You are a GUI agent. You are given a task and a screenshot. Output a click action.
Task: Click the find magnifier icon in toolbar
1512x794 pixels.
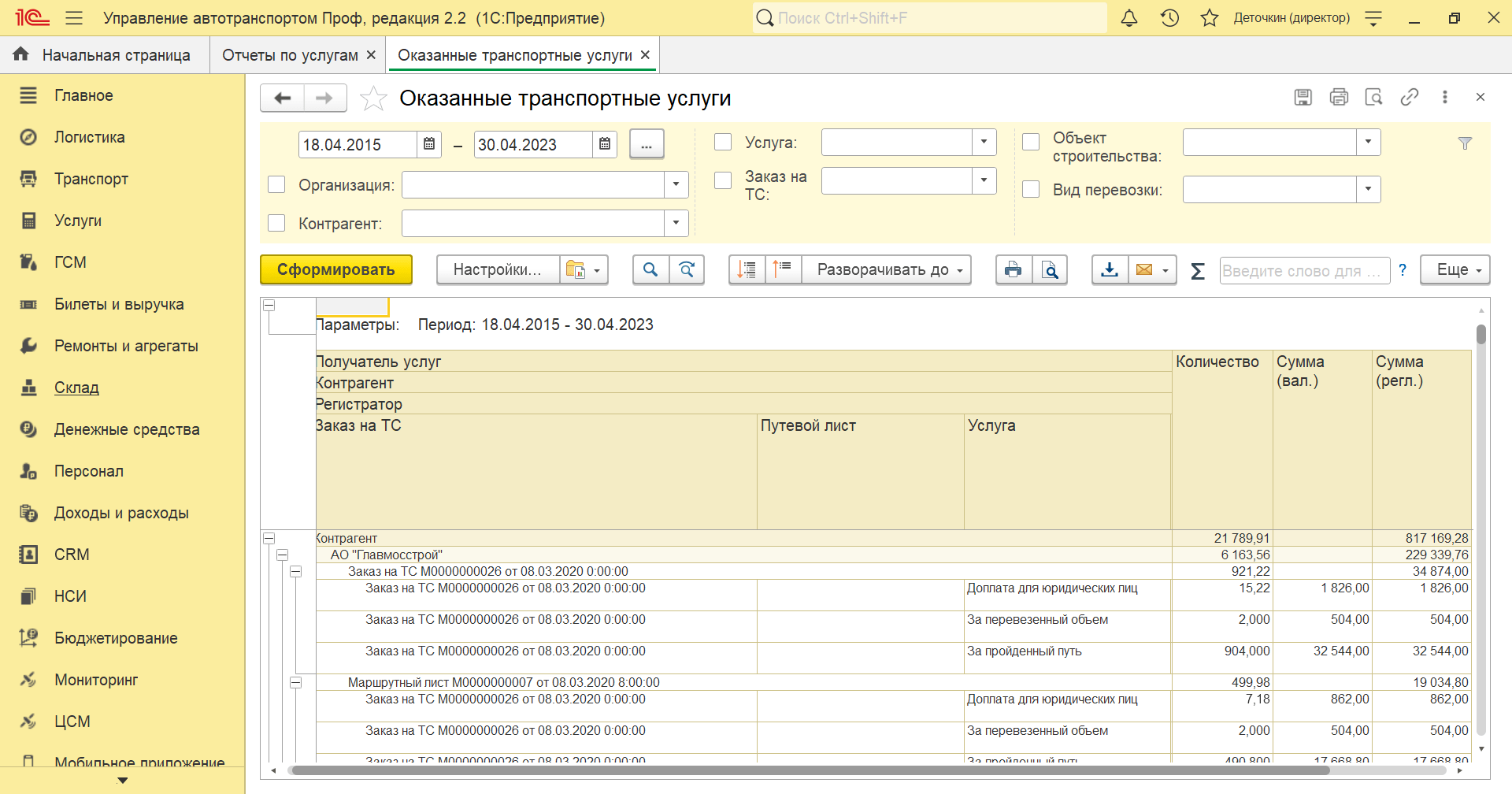tap(650, 270)
